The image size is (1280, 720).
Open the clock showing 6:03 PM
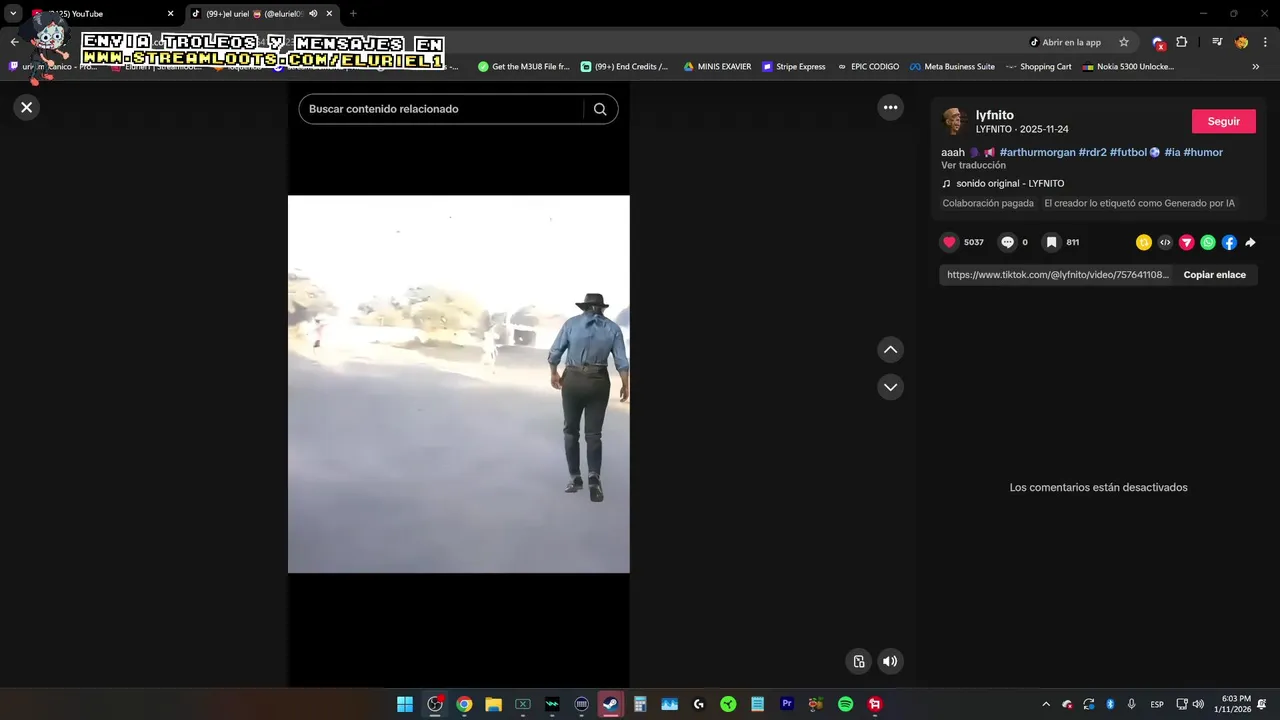pyautogui.click(x=1232, y=704)
